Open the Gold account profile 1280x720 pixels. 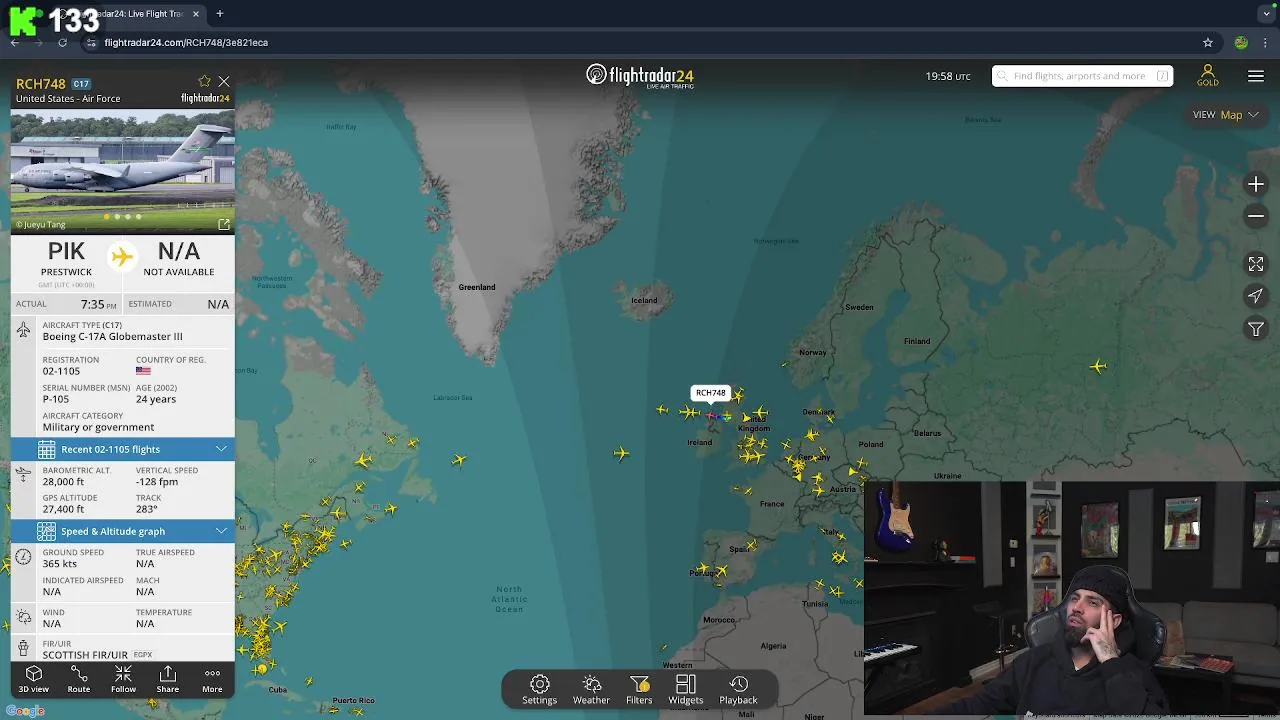(1208, 76)
